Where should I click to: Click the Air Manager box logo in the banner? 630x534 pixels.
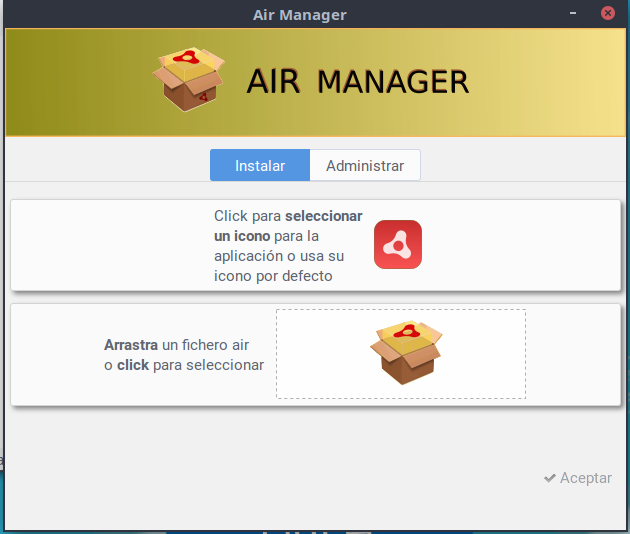pyautogui.click(x=188, y=79)
